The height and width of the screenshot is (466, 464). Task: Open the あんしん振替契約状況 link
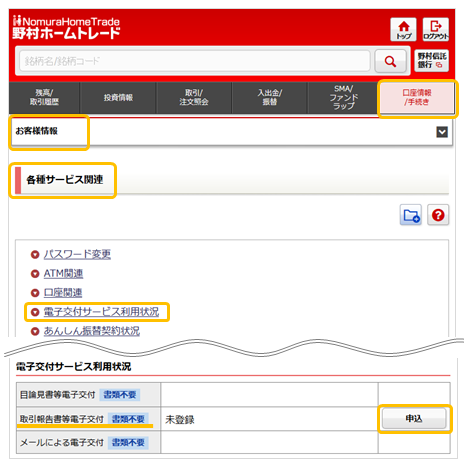pos(92,331)
